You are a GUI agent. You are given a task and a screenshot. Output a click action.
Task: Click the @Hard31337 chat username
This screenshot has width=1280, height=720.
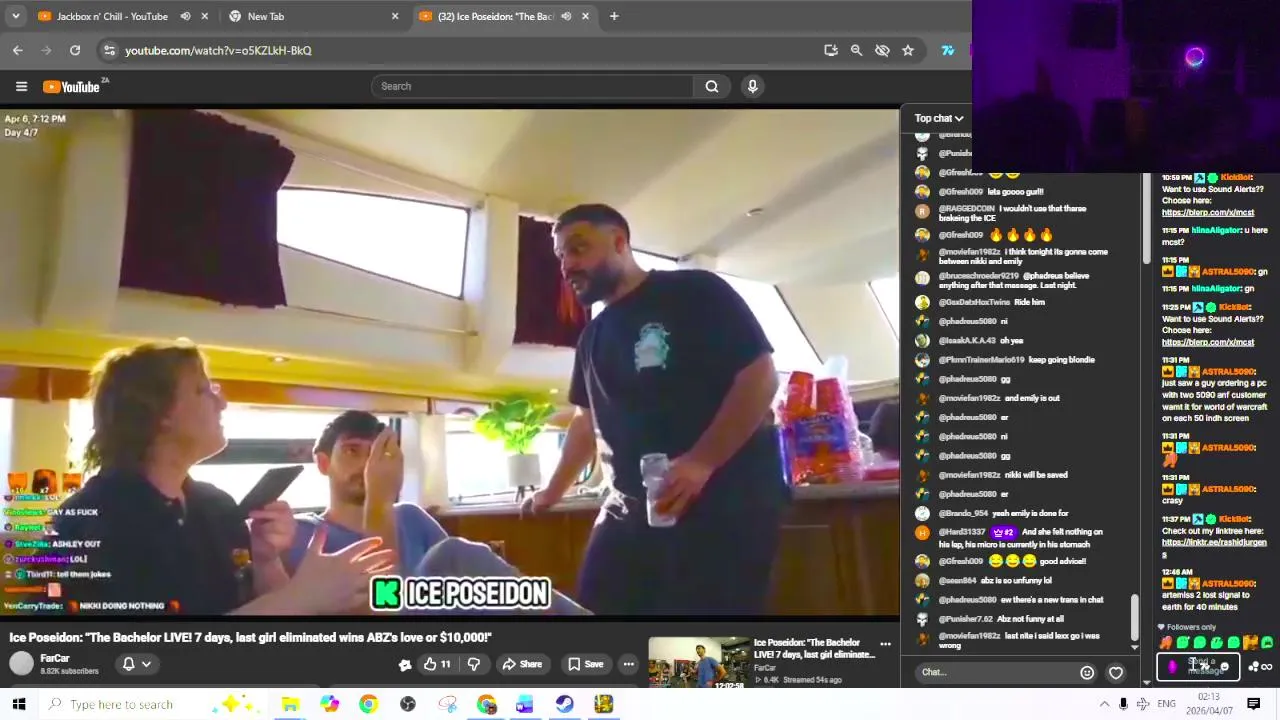[961, 532]
